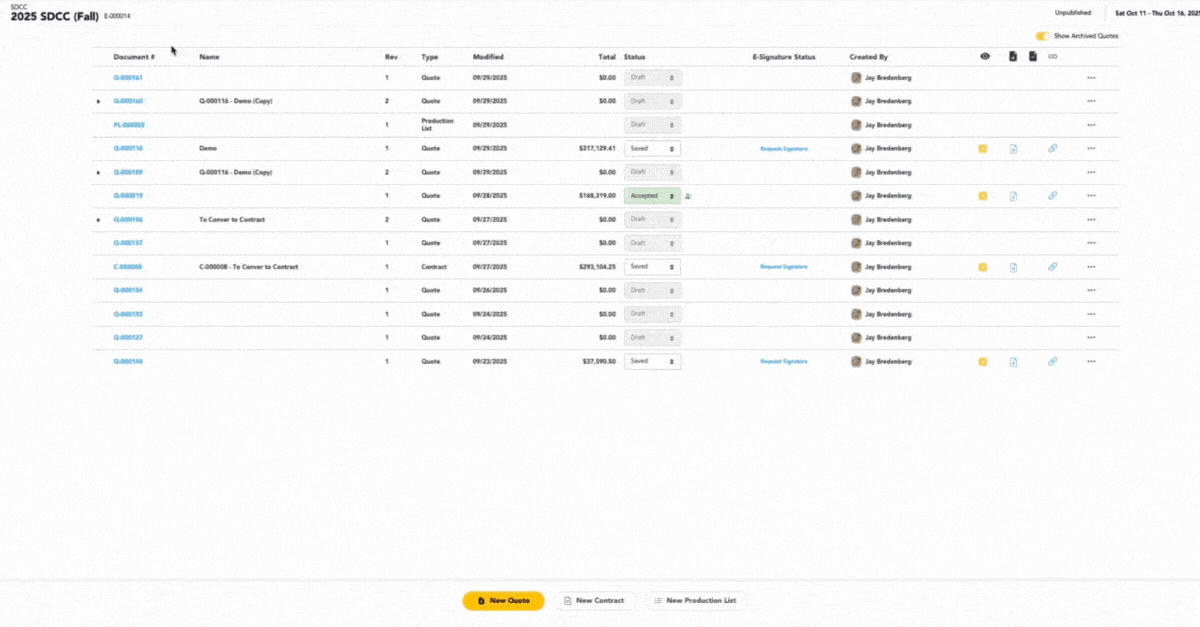The image size is (1200, 627).
Task: Click the New Production List button
Action: click(x=694, y=600)
